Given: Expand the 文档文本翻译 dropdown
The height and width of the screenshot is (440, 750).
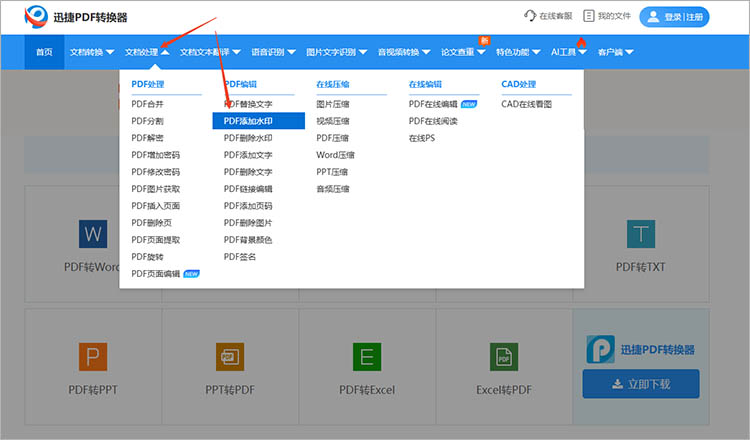Looking at the screenshot, I should [x=210, y=52].
